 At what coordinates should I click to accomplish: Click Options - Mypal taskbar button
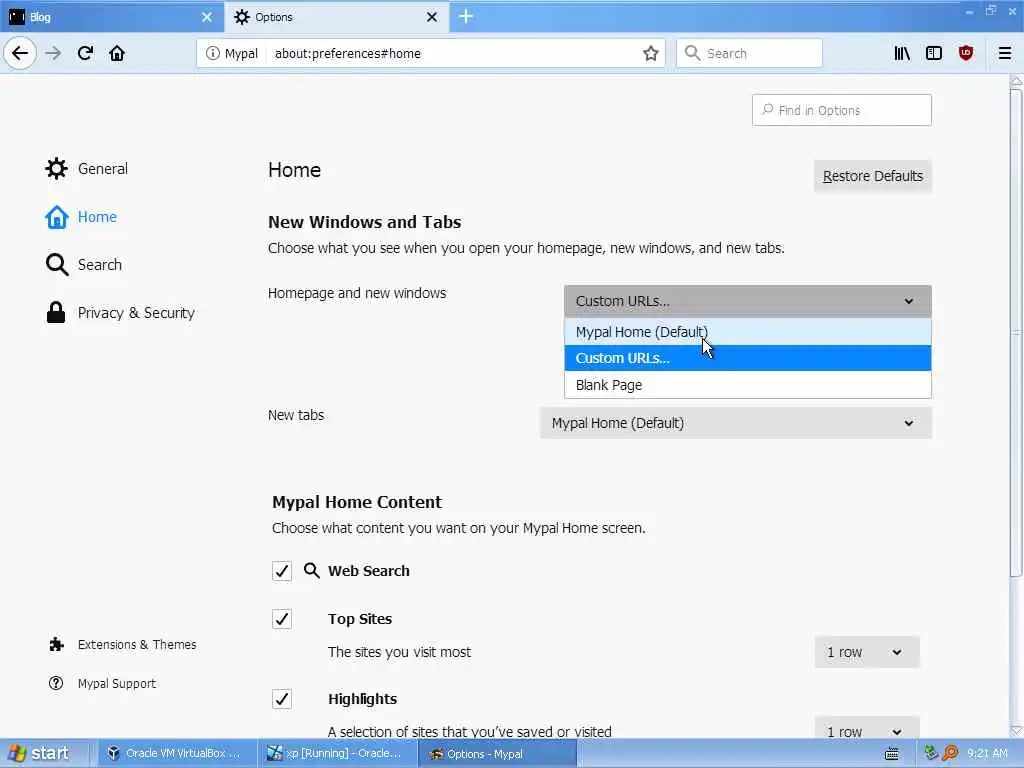496,754
